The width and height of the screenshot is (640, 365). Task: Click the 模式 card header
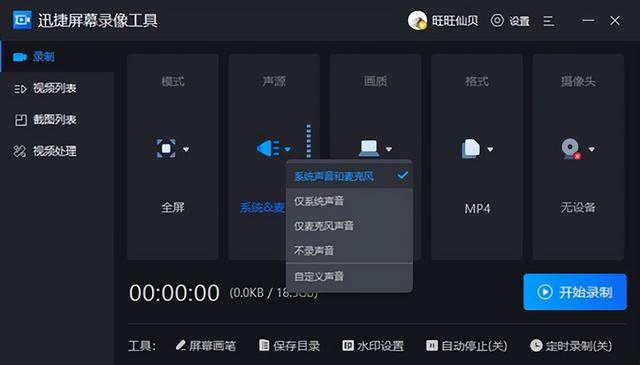pos(173,81)
